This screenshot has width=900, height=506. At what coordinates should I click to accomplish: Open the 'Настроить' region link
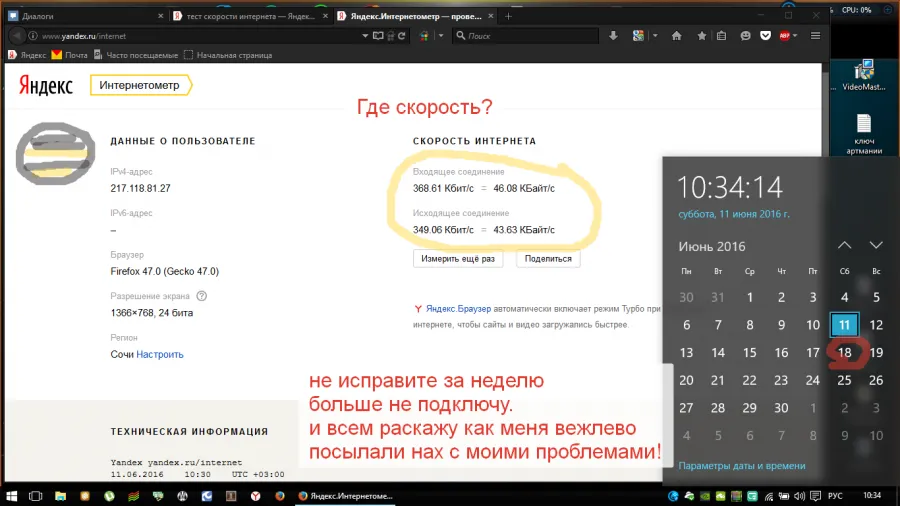(160, 355)
